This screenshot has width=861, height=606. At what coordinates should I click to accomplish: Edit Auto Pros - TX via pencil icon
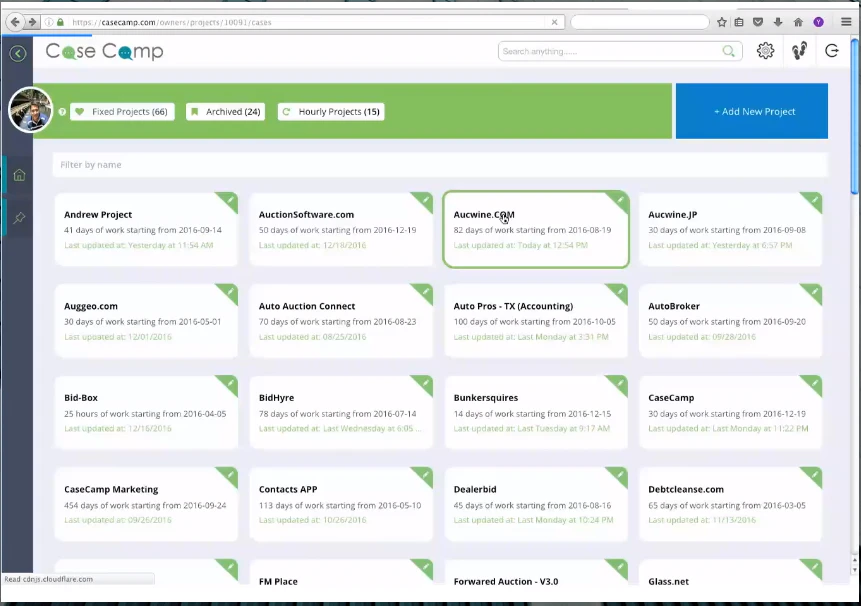point(620,291)
